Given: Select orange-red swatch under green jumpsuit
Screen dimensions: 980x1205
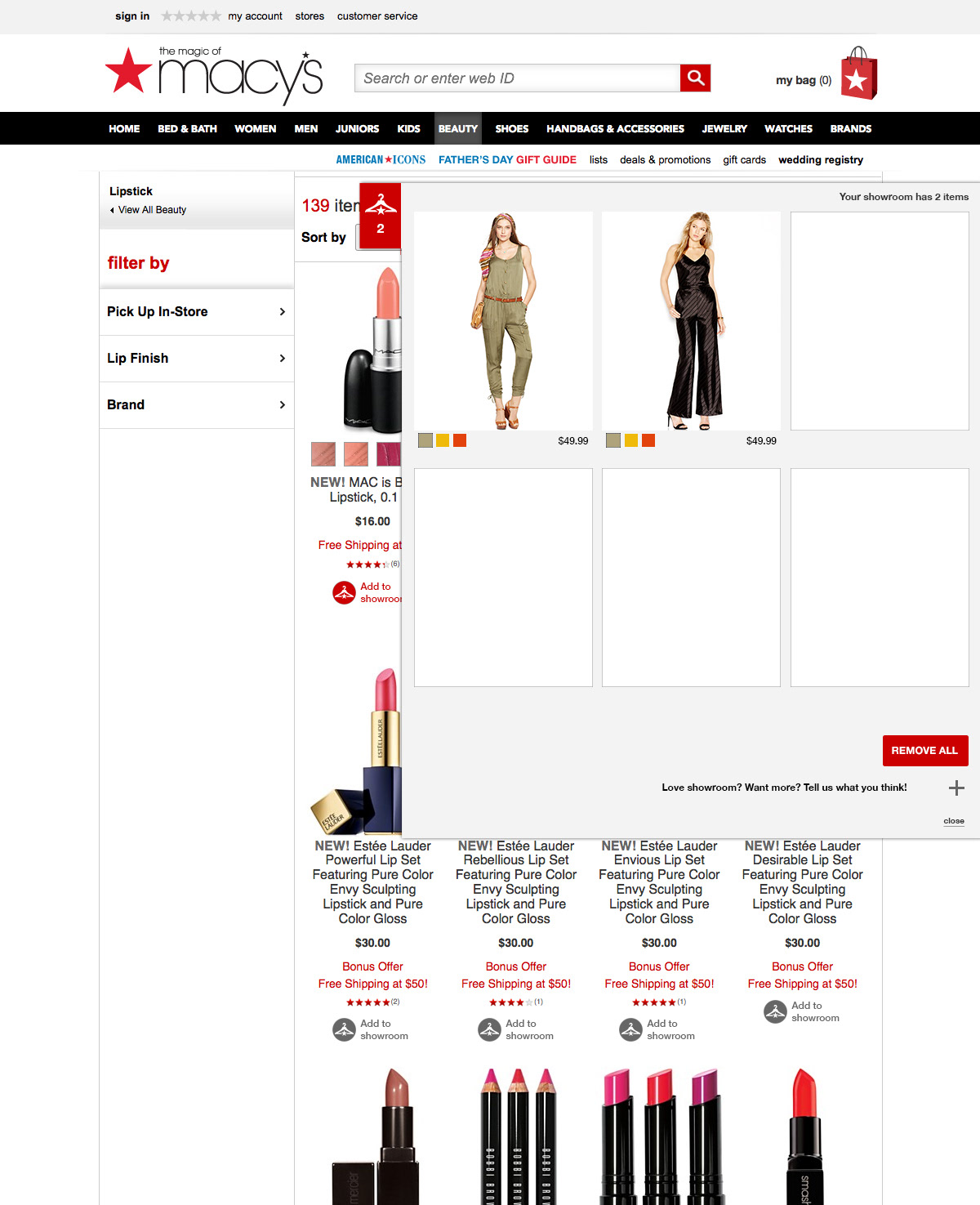Looking at the screenshot, I should pos(460,440).
